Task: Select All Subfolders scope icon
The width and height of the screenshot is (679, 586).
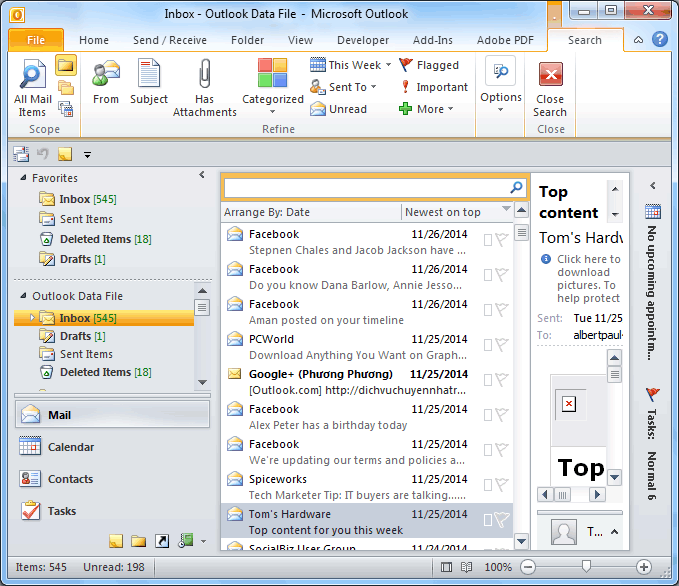Action: [66, 87]
